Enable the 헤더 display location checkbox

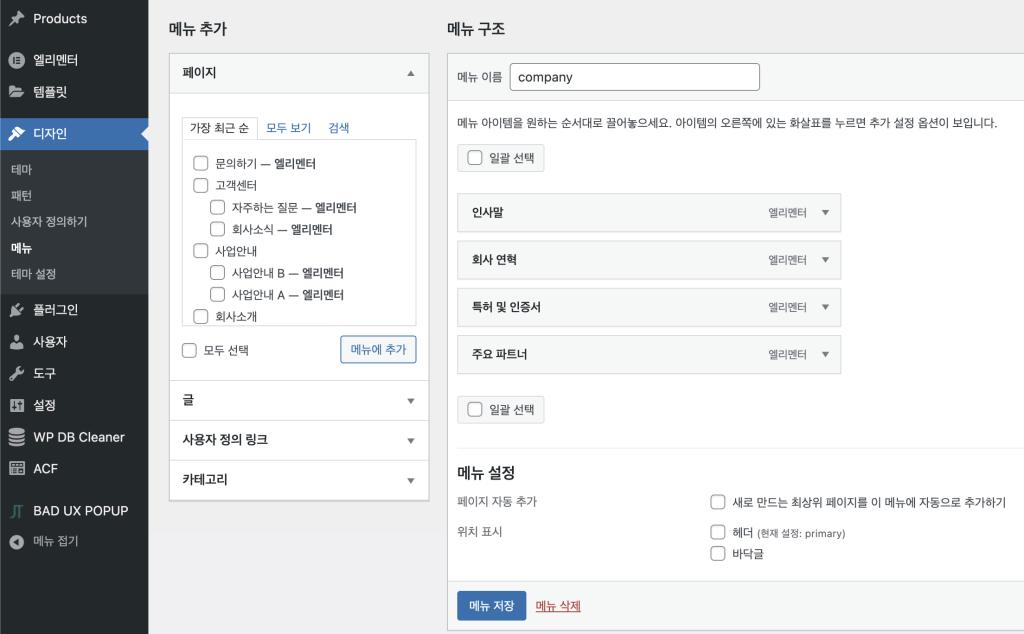coord(717,532)
